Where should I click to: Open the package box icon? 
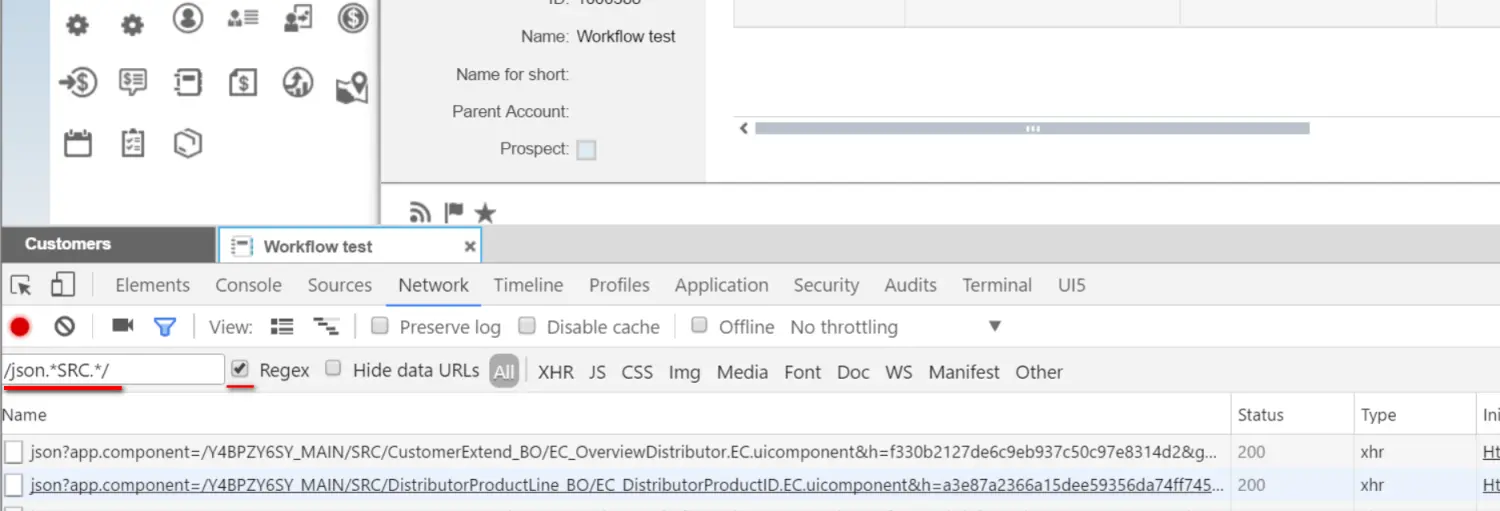tap(188, 143)
